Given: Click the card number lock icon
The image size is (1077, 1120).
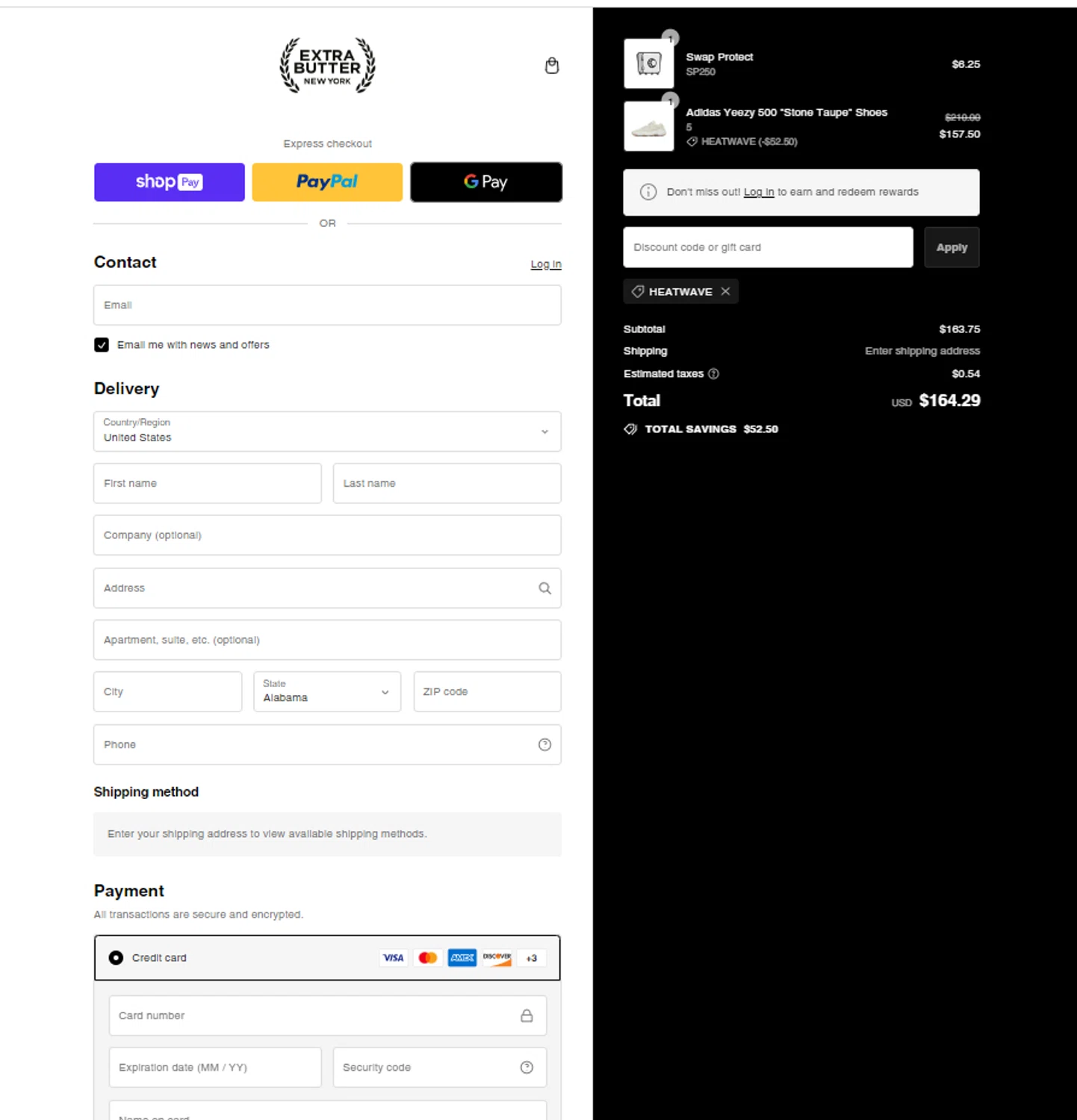Looking at the screenshot, I should click(527, 1015).
